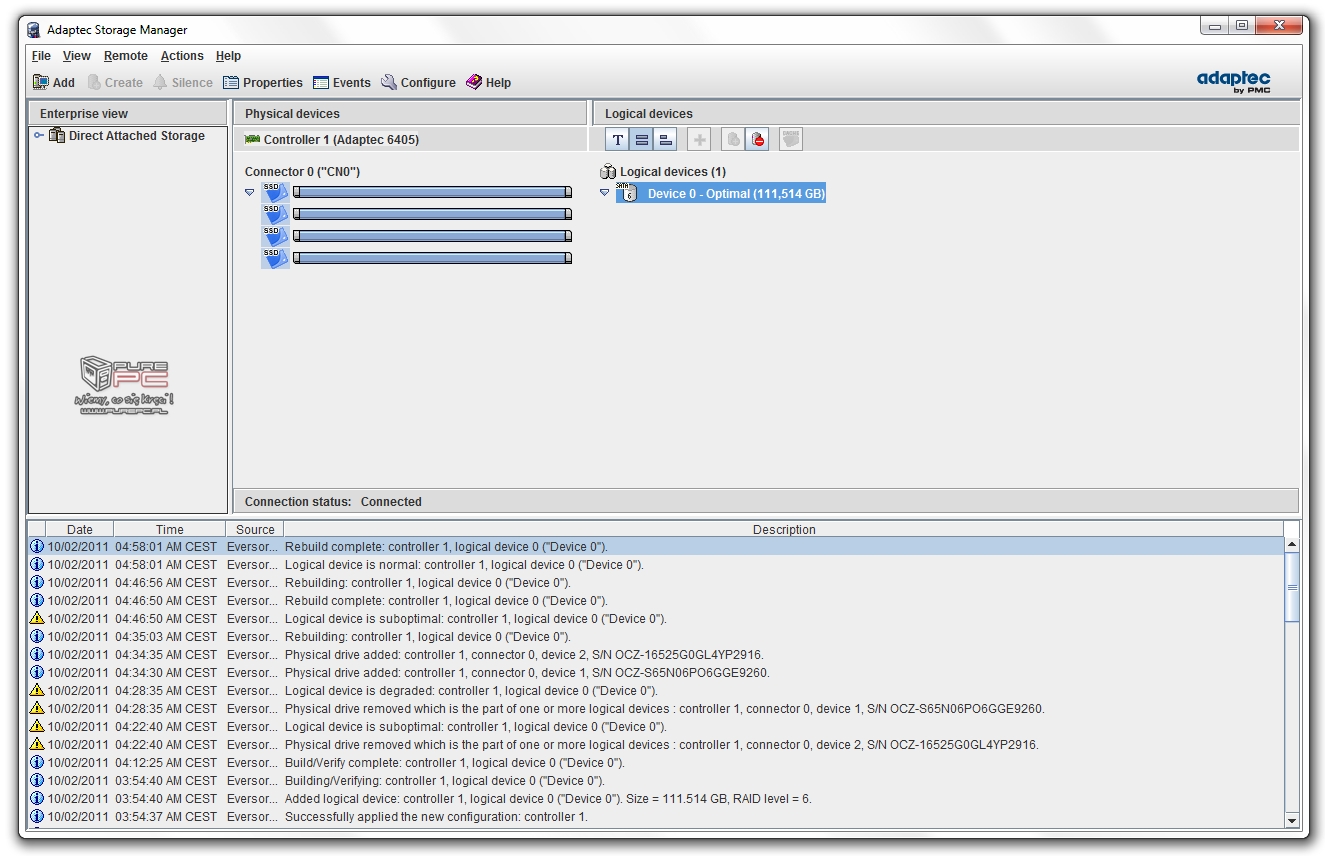Sort events by Time column header
1325x856 pixels.
click(170, 530)
